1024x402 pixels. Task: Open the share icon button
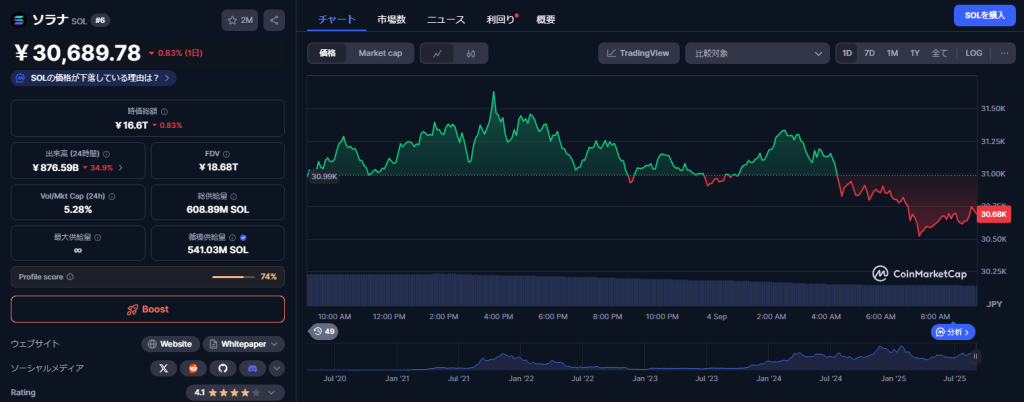click(x=274, y=20)
